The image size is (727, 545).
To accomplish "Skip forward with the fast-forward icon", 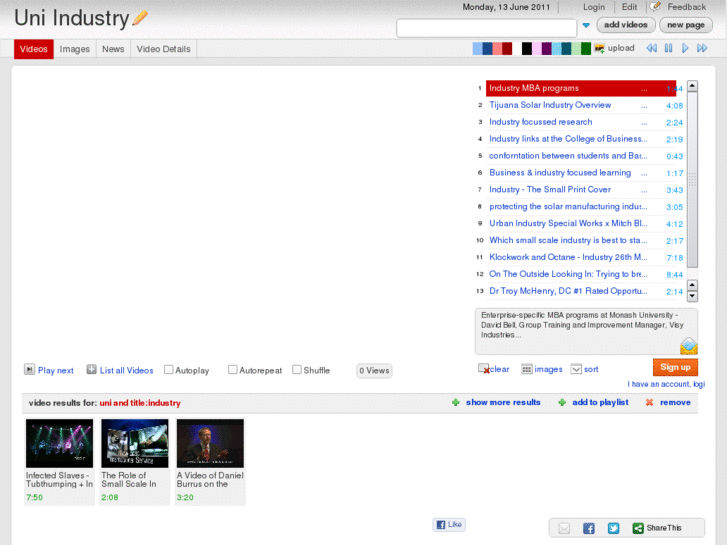I will [702, 48].
